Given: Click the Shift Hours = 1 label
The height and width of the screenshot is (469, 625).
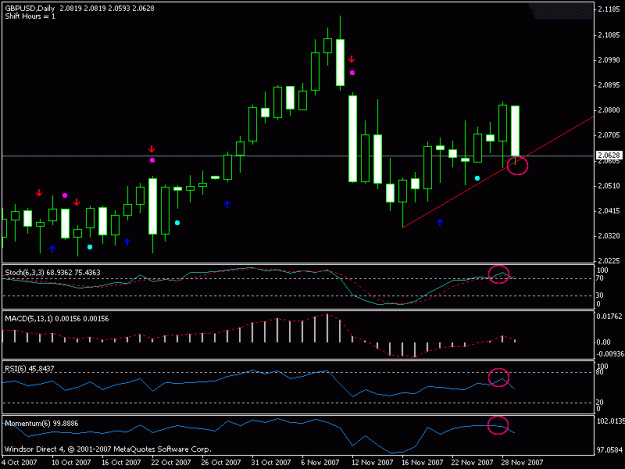Looking at the screenshot, I should click(x=30, y=16).
